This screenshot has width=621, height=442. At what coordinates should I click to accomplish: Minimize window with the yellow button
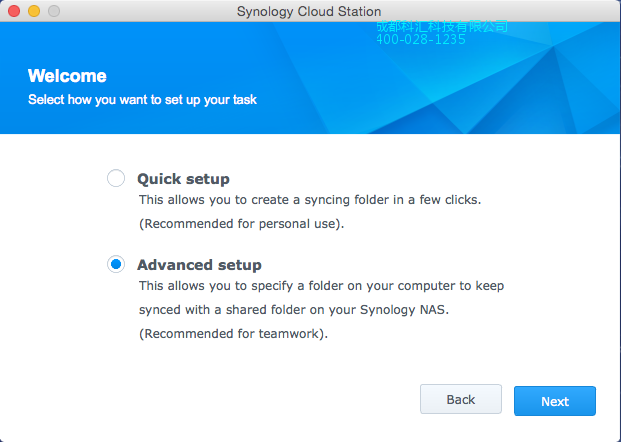(x=34, y=11)
